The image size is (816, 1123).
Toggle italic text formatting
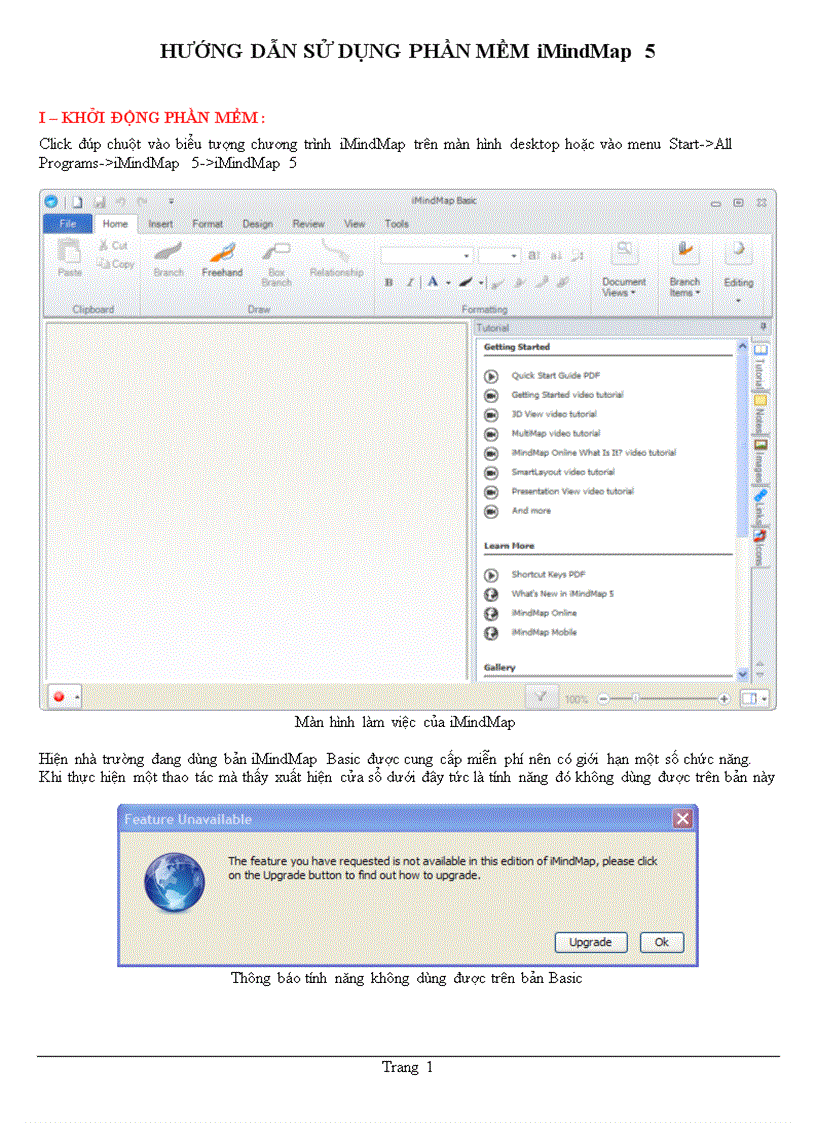[408, 281]
